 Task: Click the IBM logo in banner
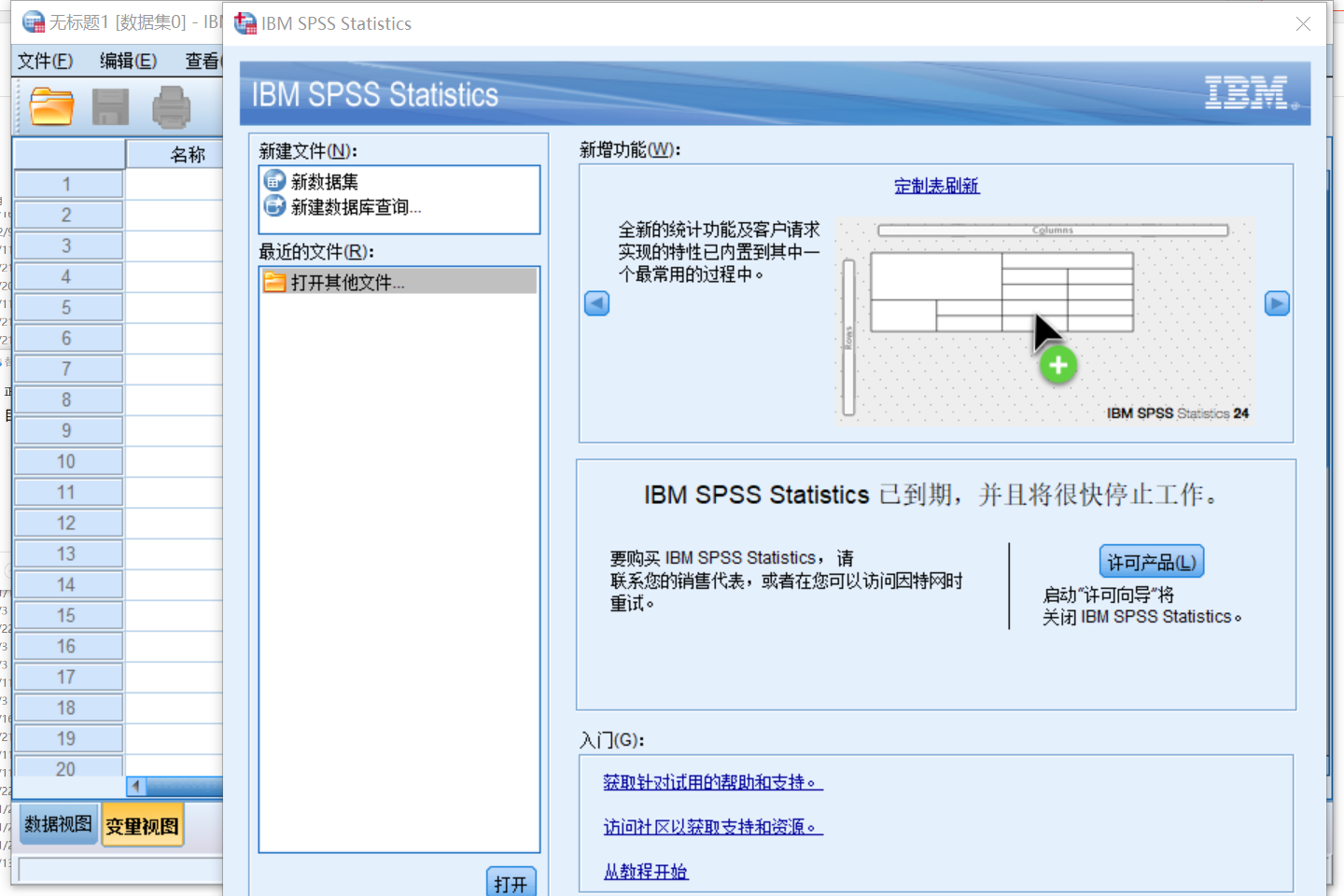(x=1251, y=93)
